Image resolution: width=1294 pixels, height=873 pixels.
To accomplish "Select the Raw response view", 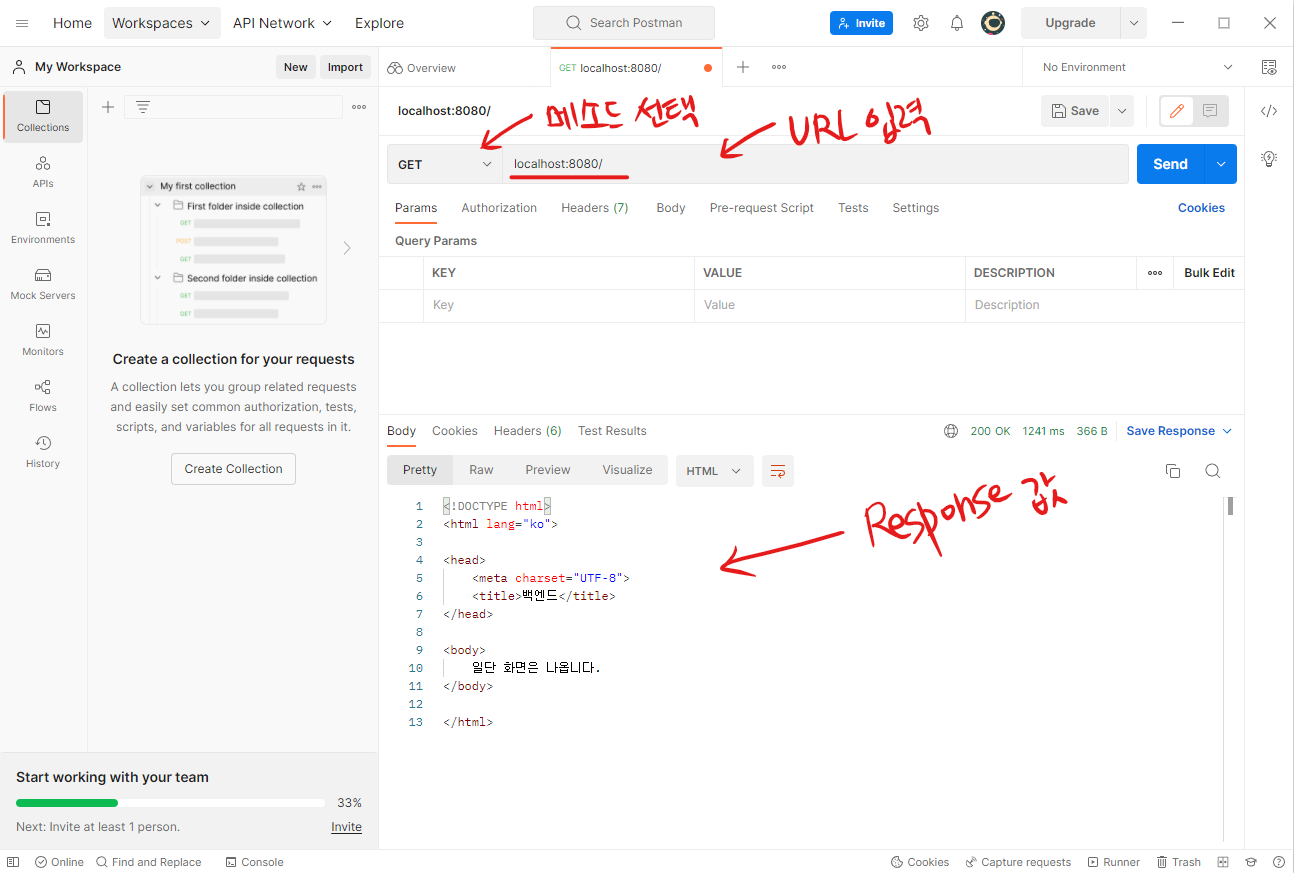I will (482, 470).
